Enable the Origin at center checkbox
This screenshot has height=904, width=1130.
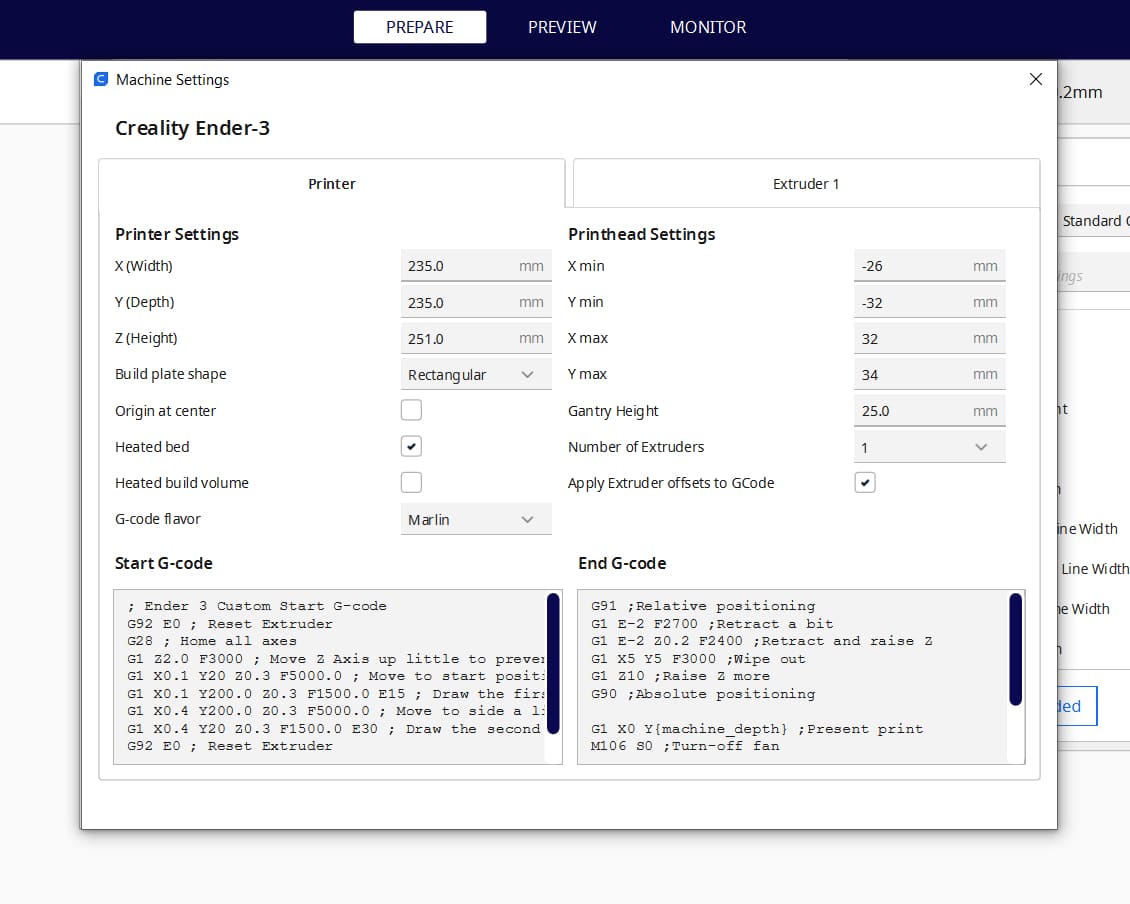pyautogui.click(x=411, y=410)
